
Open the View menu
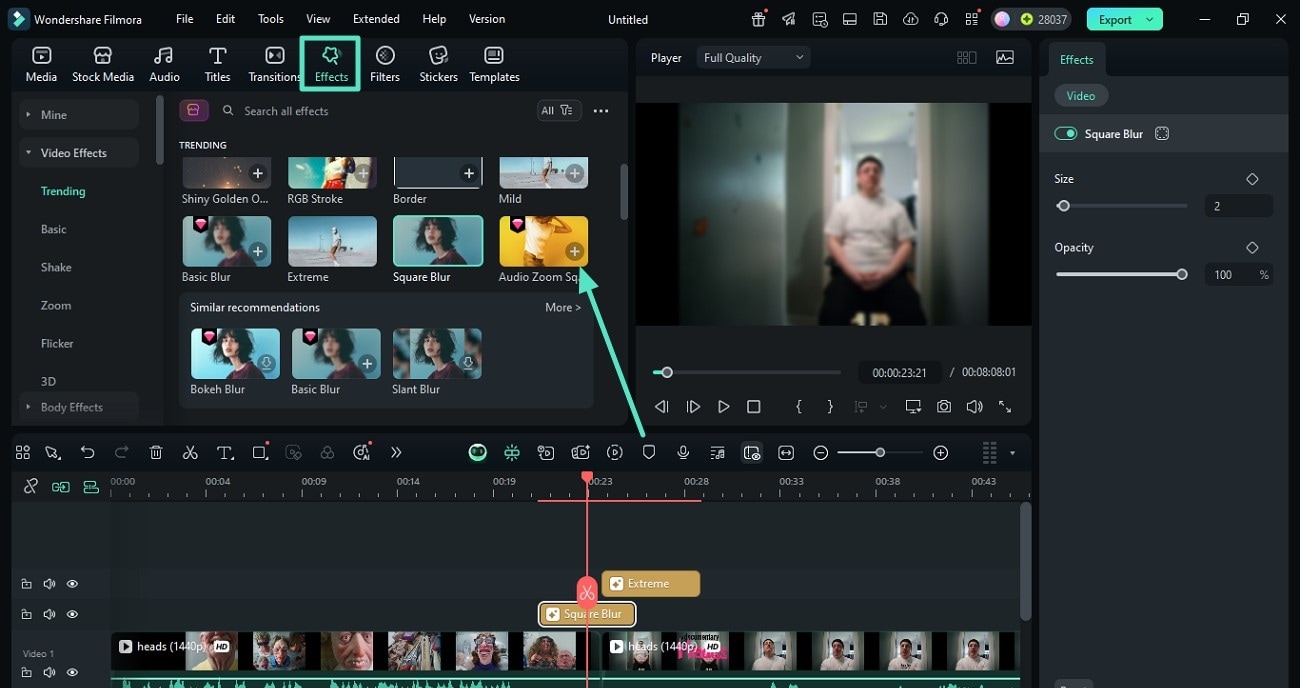click(x=318, y=19)
